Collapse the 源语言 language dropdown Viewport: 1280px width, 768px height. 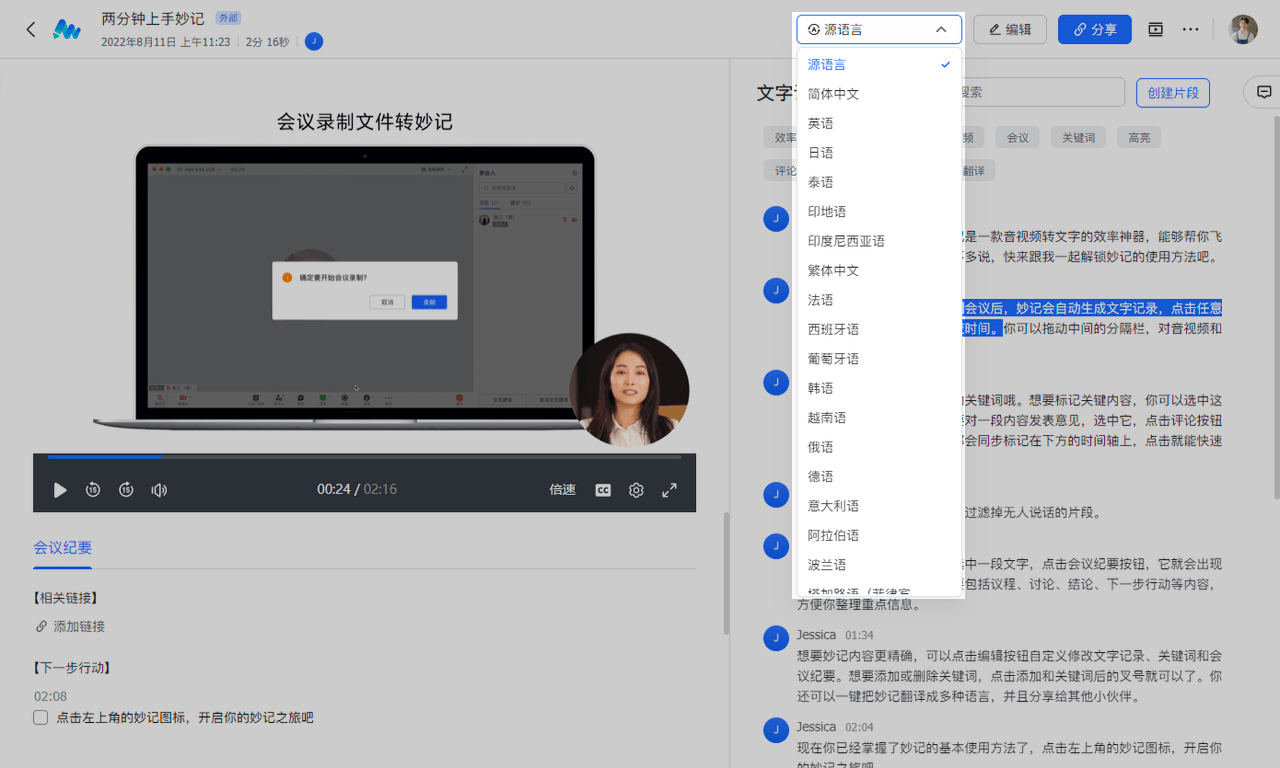coord(878,30)
